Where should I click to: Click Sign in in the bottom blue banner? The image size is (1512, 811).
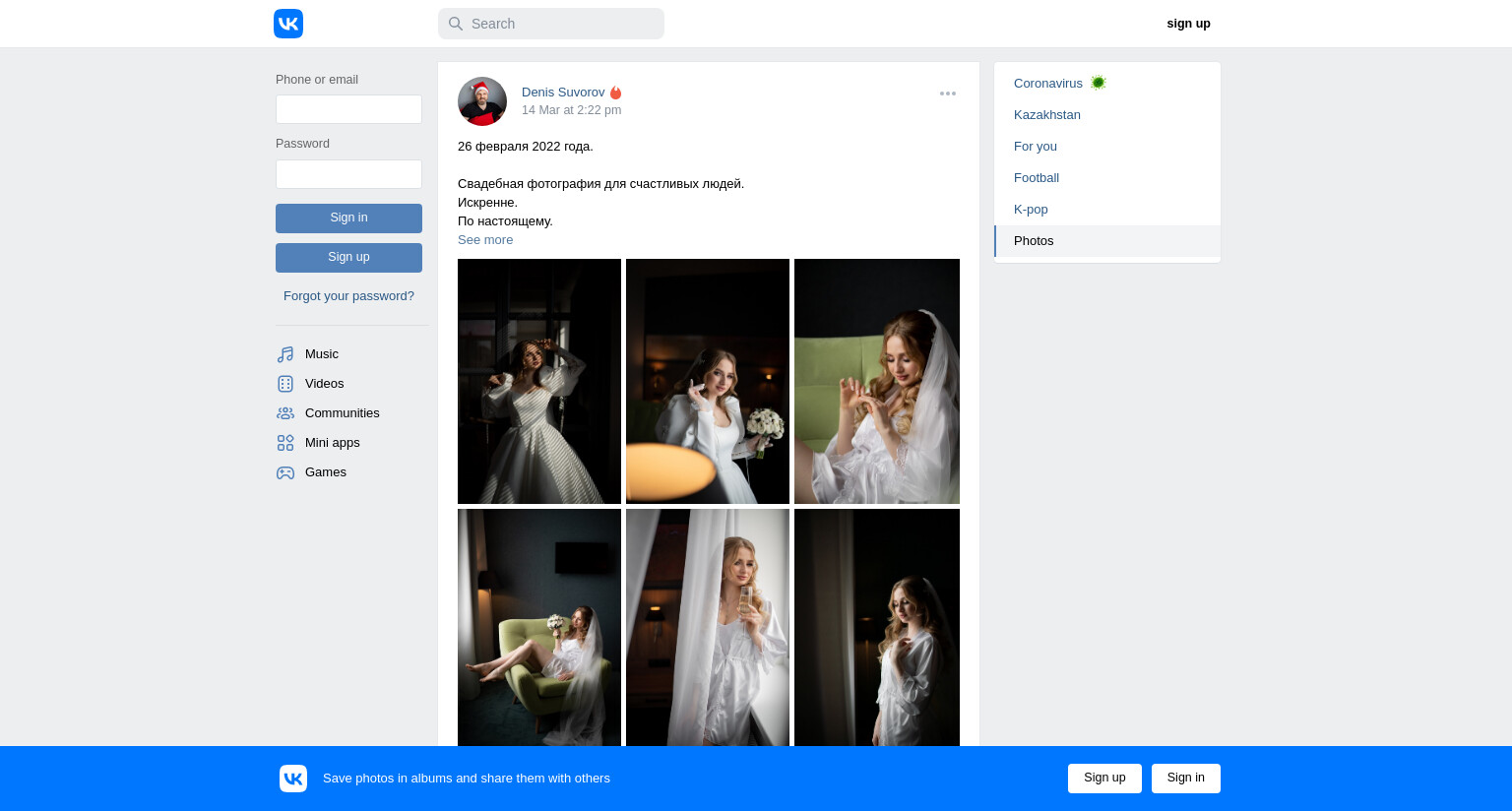click(1186, 779)
